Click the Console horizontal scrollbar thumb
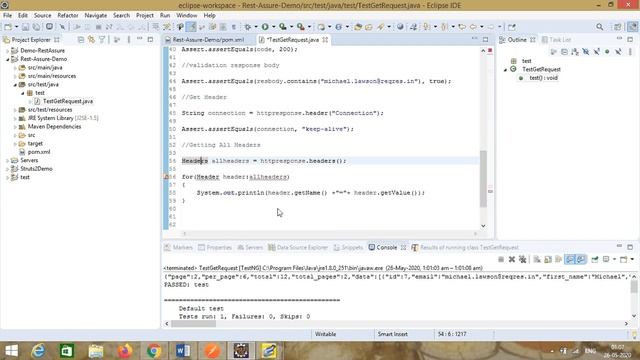The width and height of the screenshot is (640, 360). 193,324
